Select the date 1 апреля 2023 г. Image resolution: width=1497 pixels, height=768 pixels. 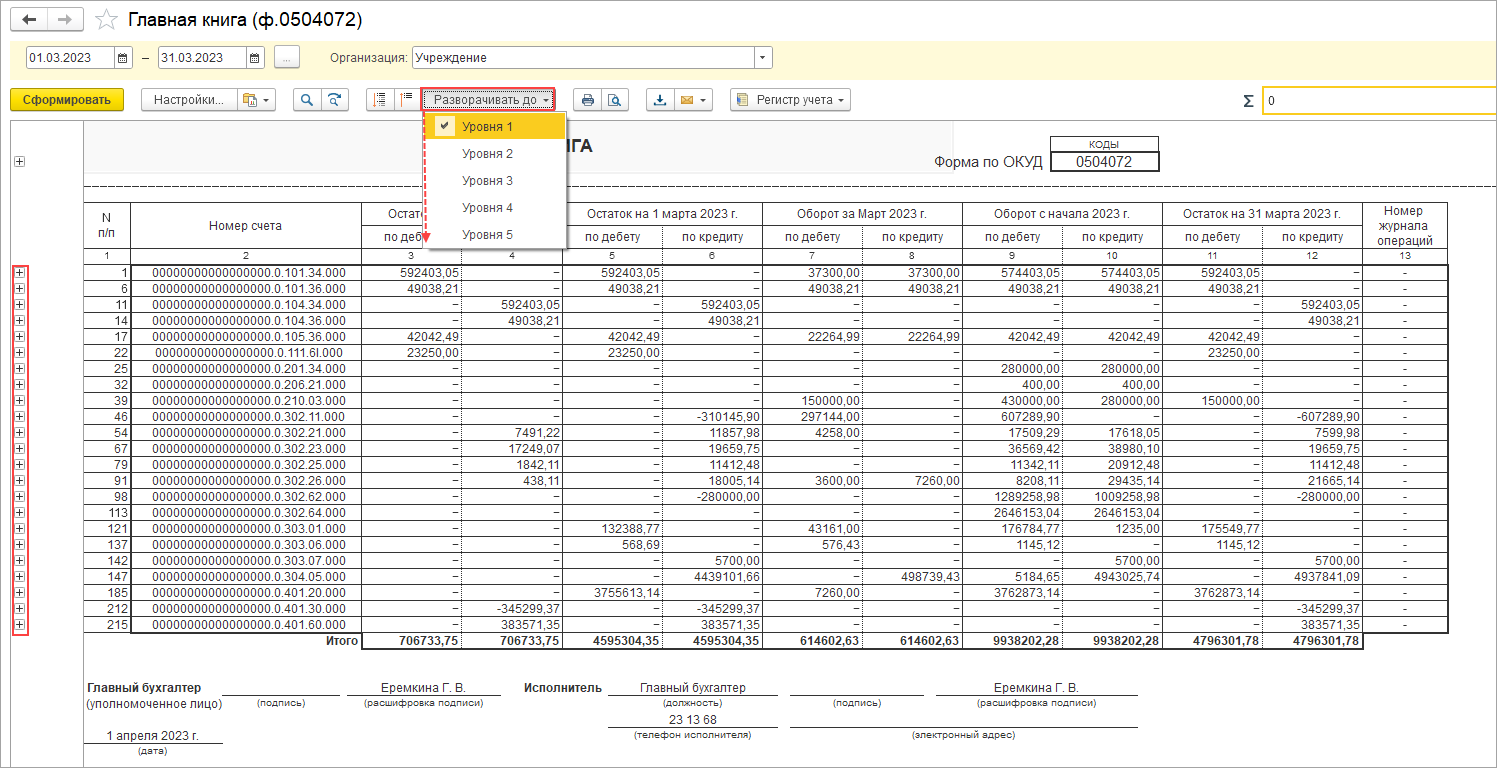153,735
